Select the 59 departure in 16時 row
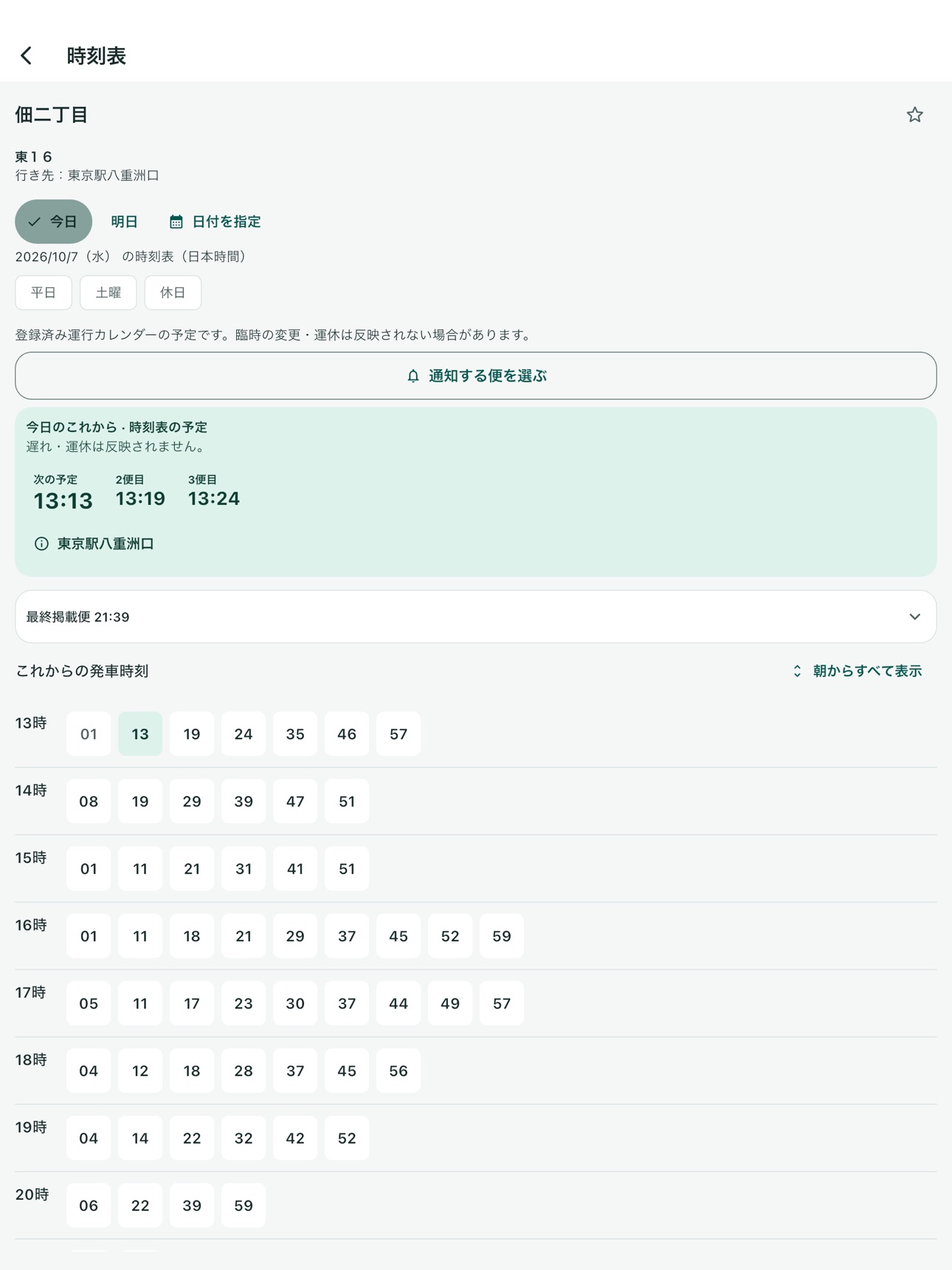The height and width of the screenshot is (1270, 952). pos(502,936)
